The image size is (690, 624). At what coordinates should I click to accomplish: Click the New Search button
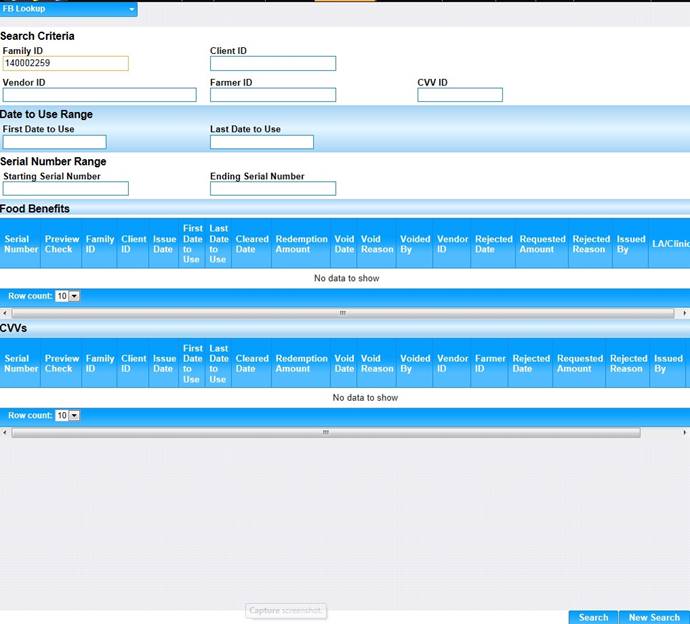653,617
